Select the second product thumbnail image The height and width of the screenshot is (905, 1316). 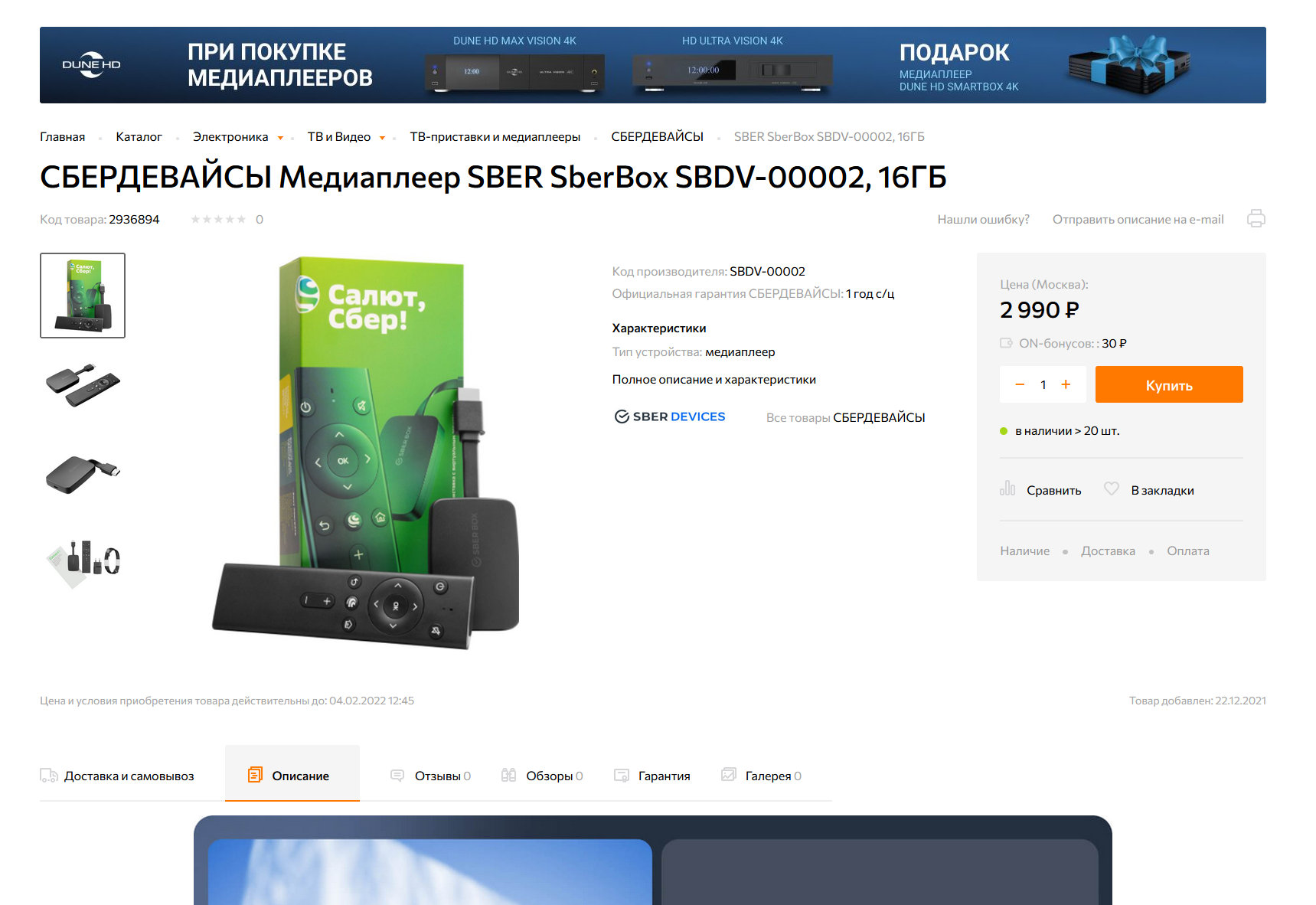point(83,384)
